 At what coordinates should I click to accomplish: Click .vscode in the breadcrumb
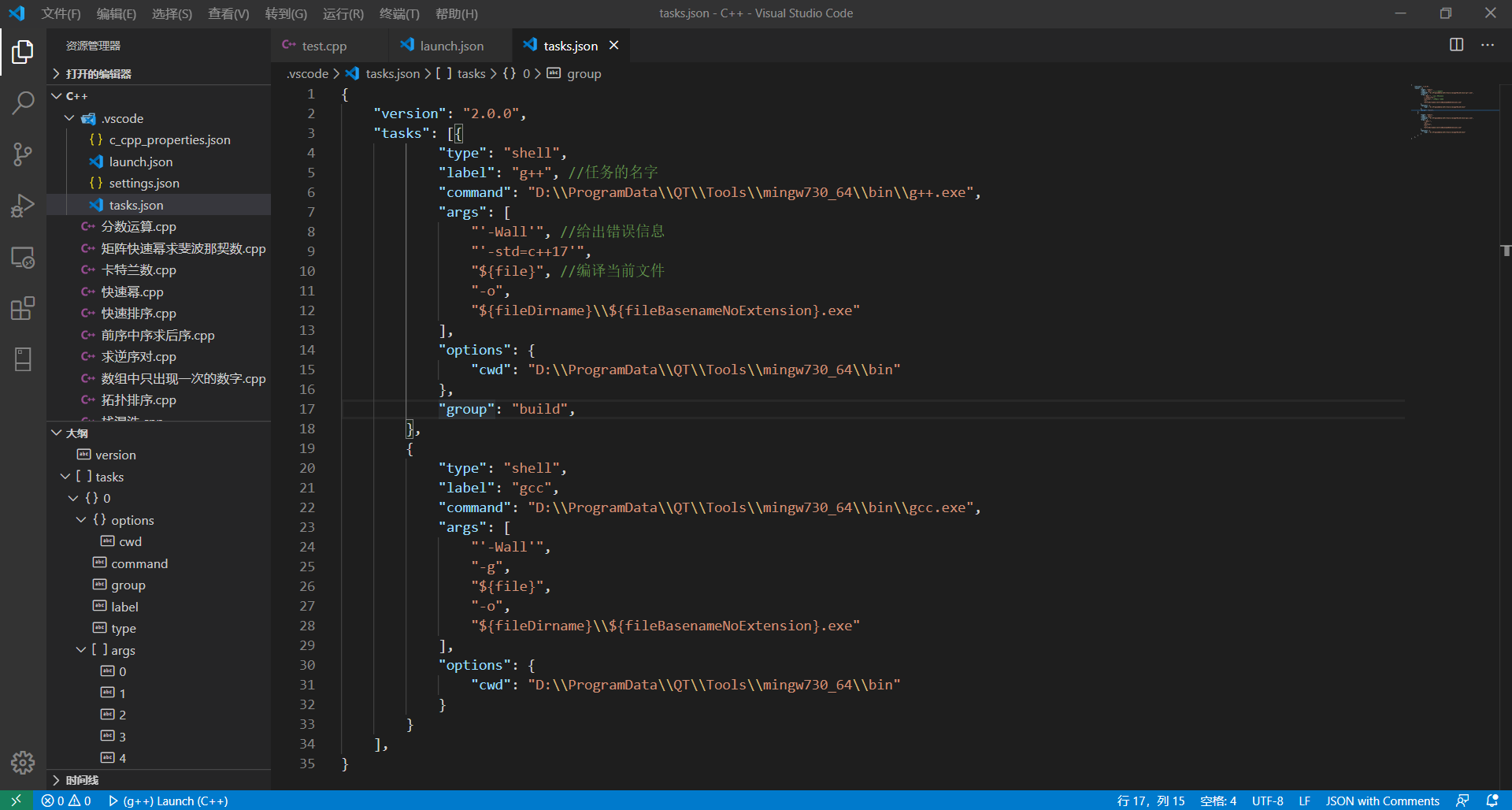tap(308, 73)
